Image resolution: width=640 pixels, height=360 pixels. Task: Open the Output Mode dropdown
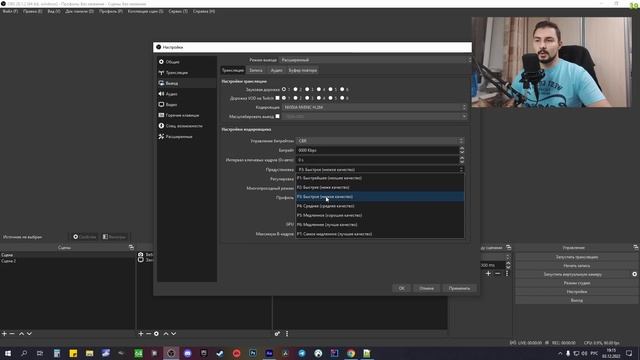click(375, 60)
